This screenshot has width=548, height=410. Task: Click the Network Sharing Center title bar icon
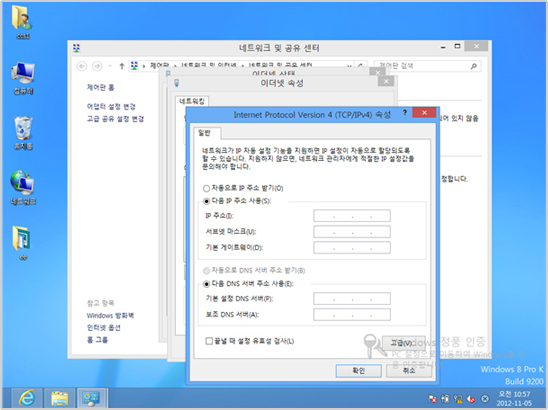point(77,48)
